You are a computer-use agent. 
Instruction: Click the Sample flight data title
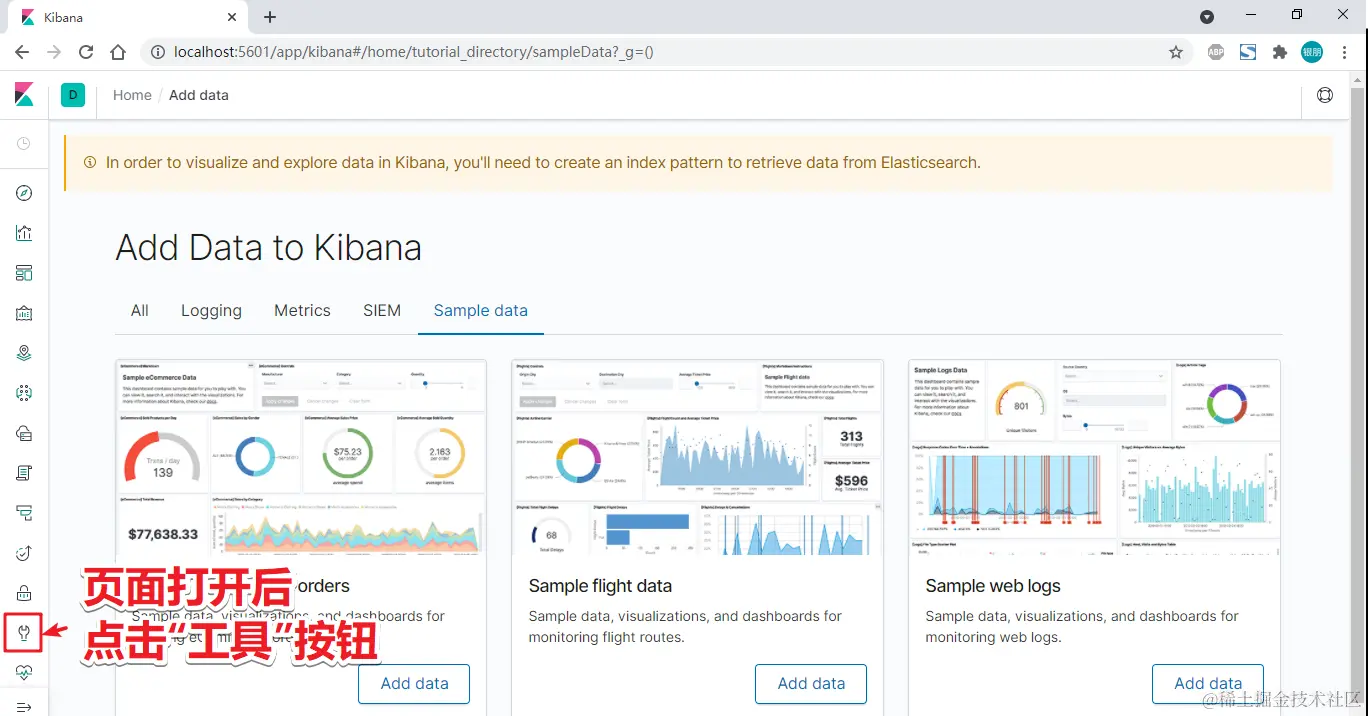coord(600,586)
